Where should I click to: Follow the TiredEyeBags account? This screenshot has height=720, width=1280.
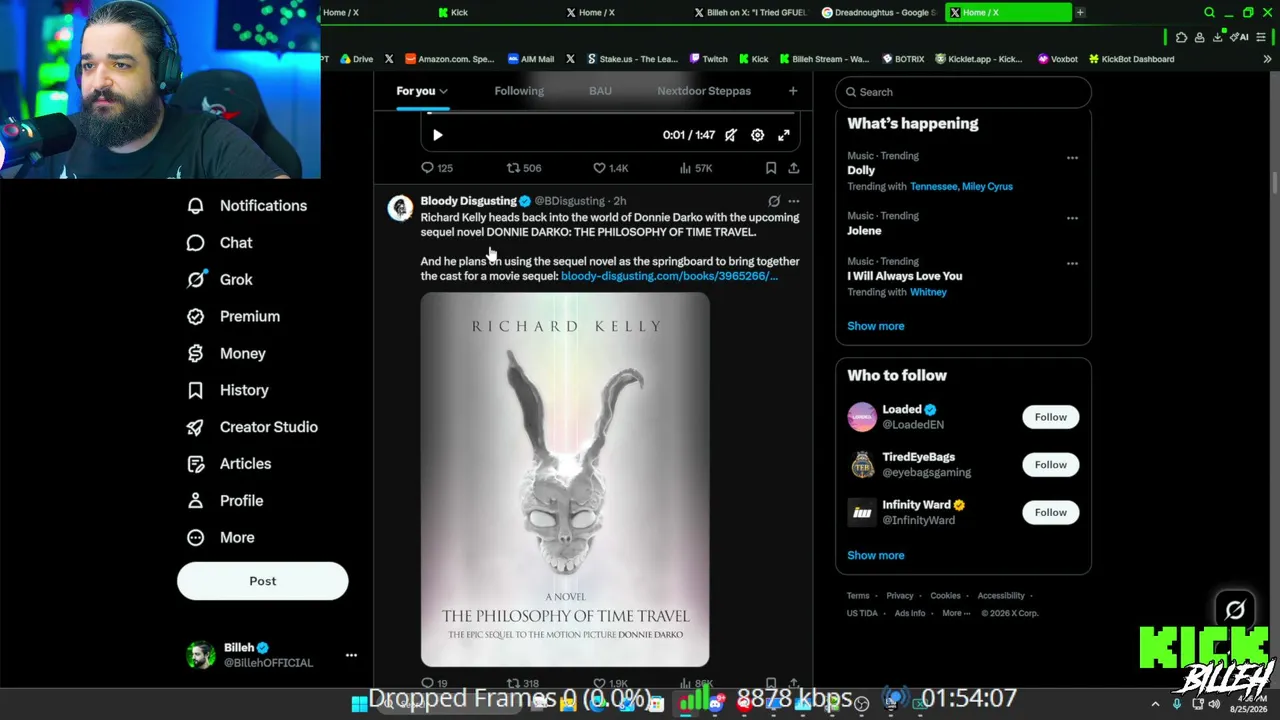click(1050, 465)
